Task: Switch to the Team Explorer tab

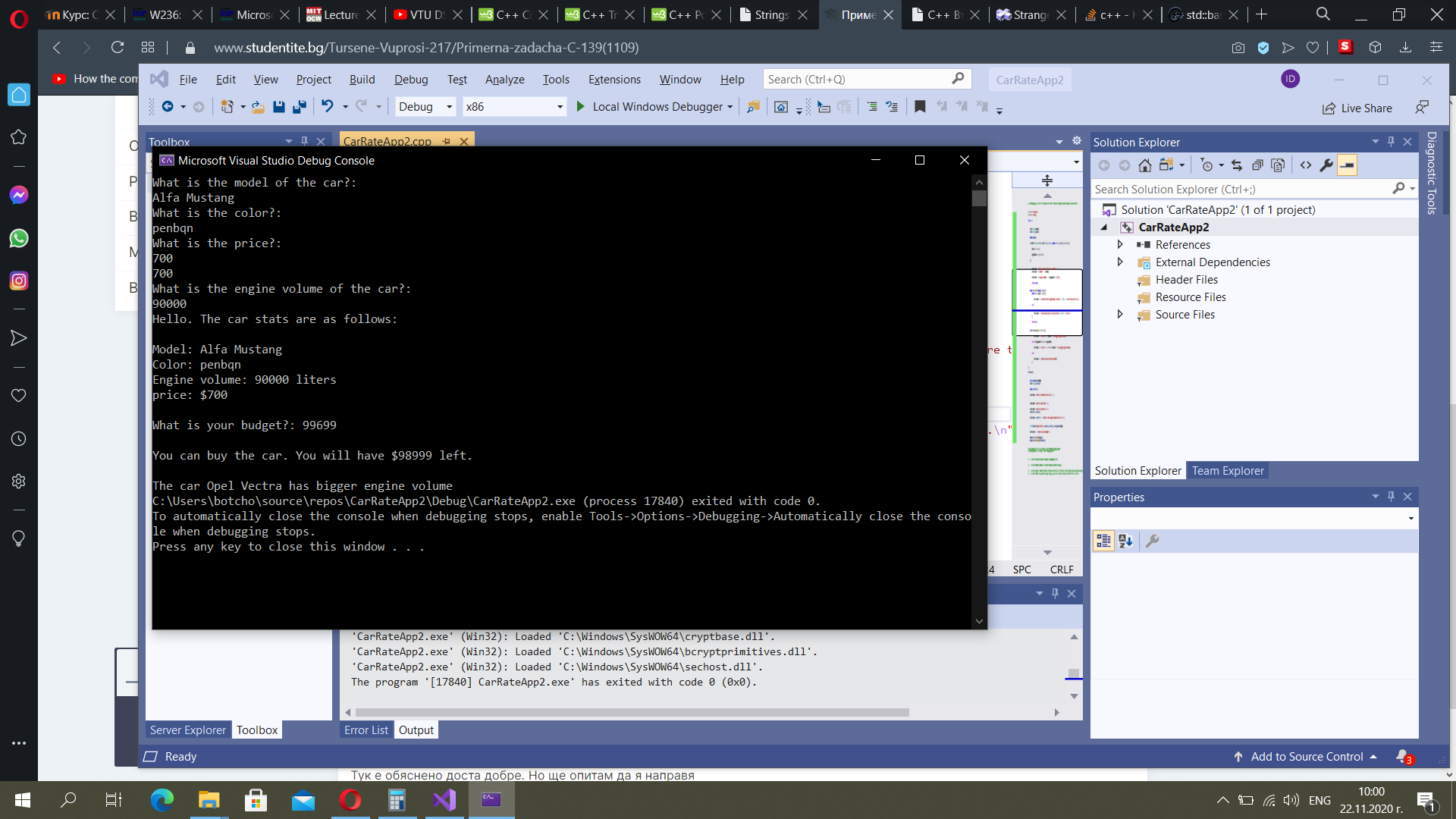Action: (1228, 471)
